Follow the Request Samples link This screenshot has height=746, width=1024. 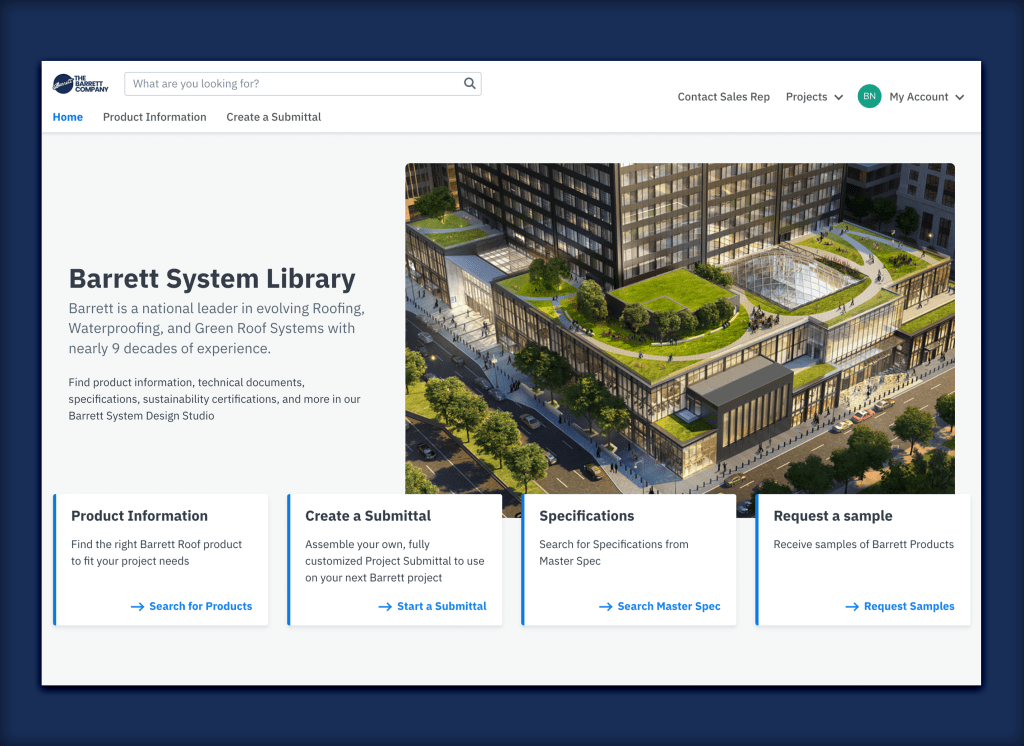click(x=909, y=606)
